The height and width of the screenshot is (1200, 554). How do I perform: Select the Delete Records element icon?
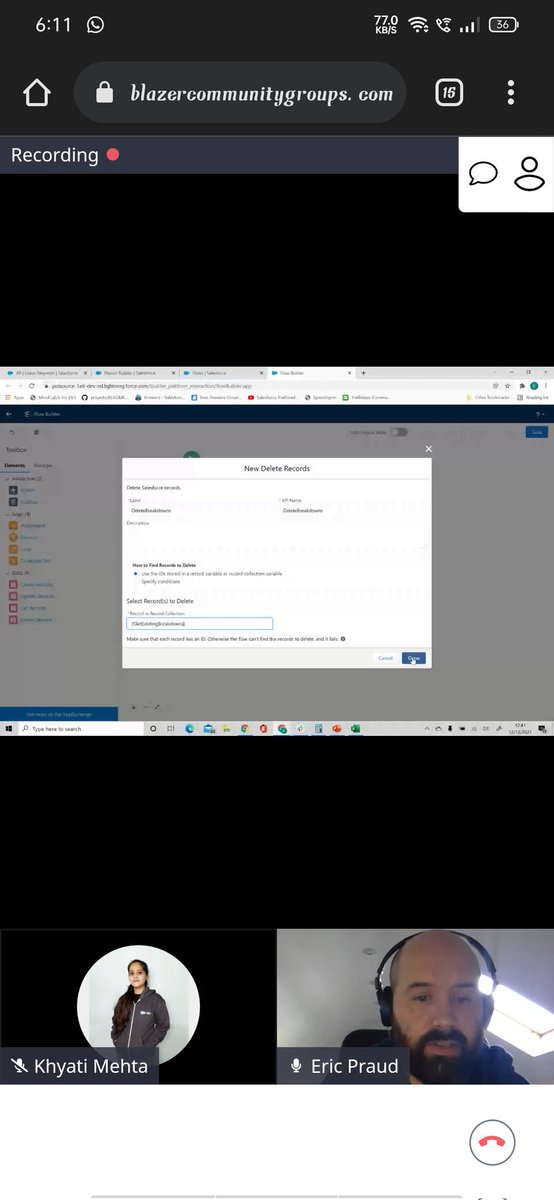click(x=13, y=620)
